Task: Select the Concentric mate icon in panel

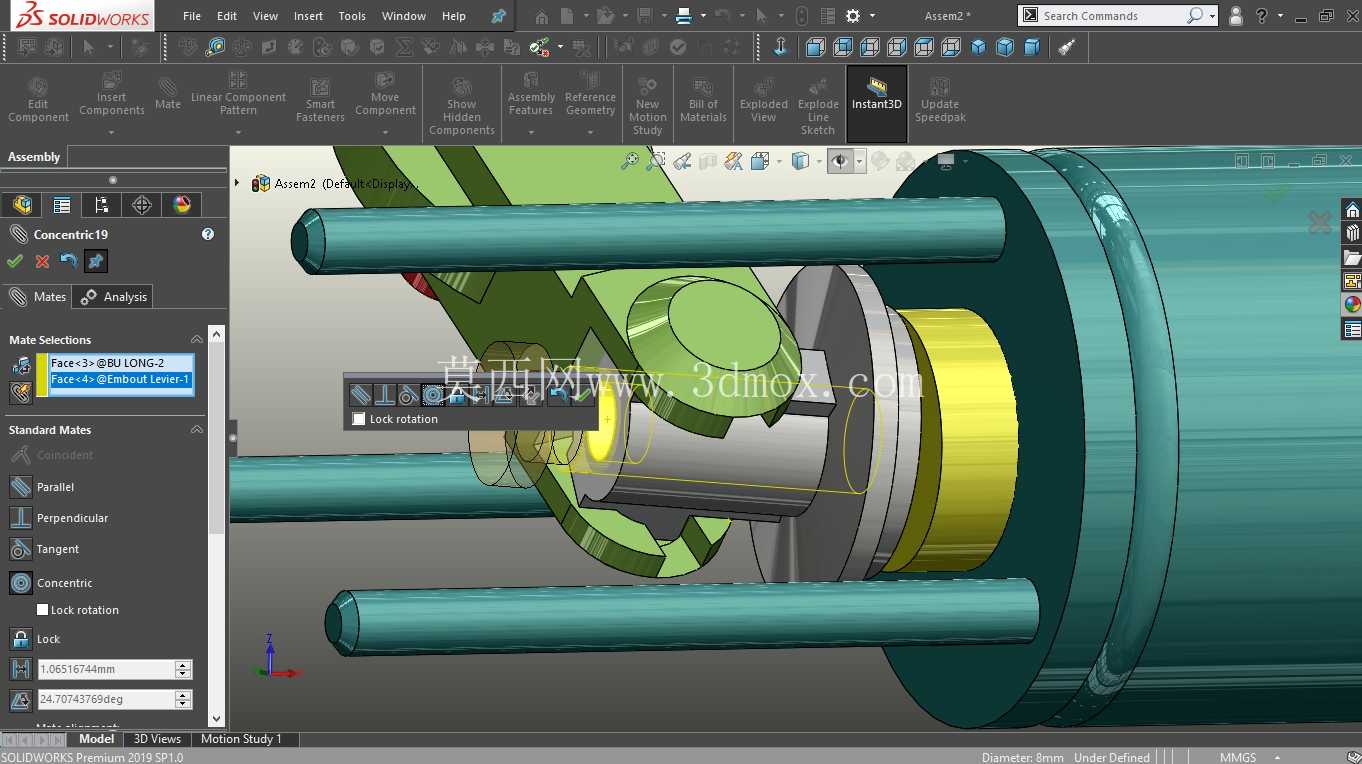Action: click(x=21, y=583)
